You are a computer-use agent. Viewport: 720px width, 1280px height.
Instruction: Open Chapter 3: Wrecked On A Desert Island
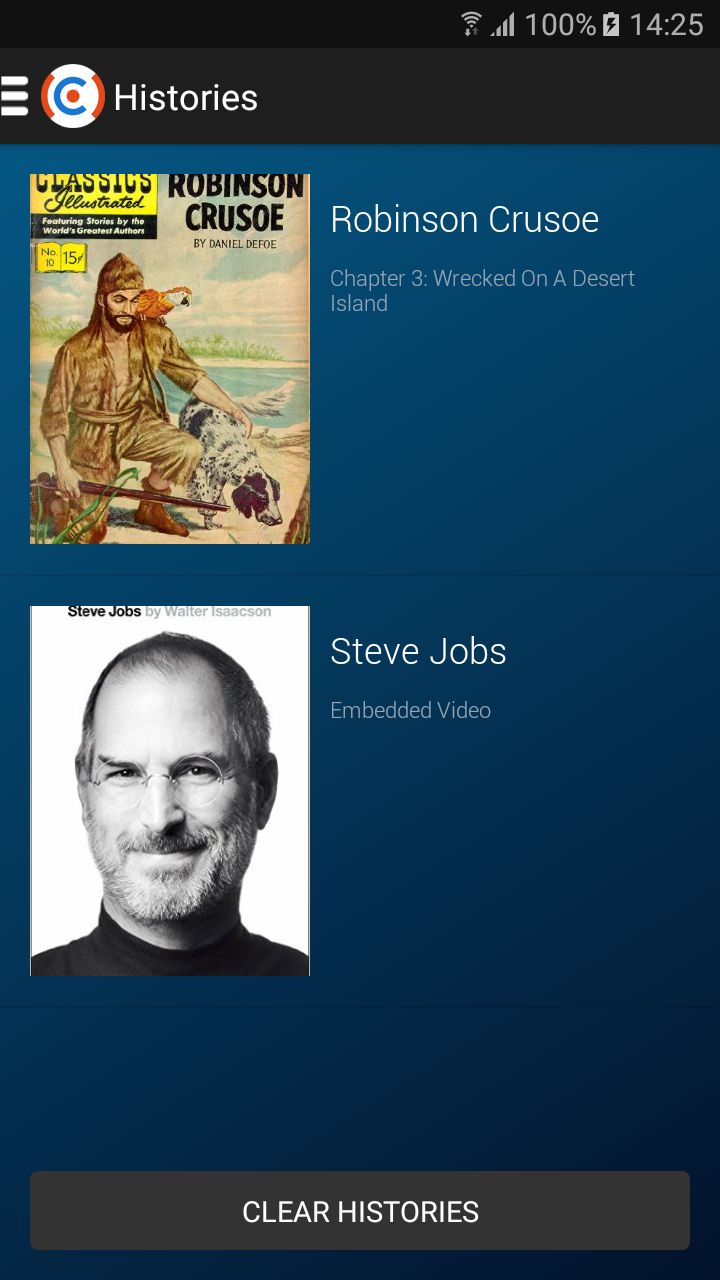pos(483,291)
